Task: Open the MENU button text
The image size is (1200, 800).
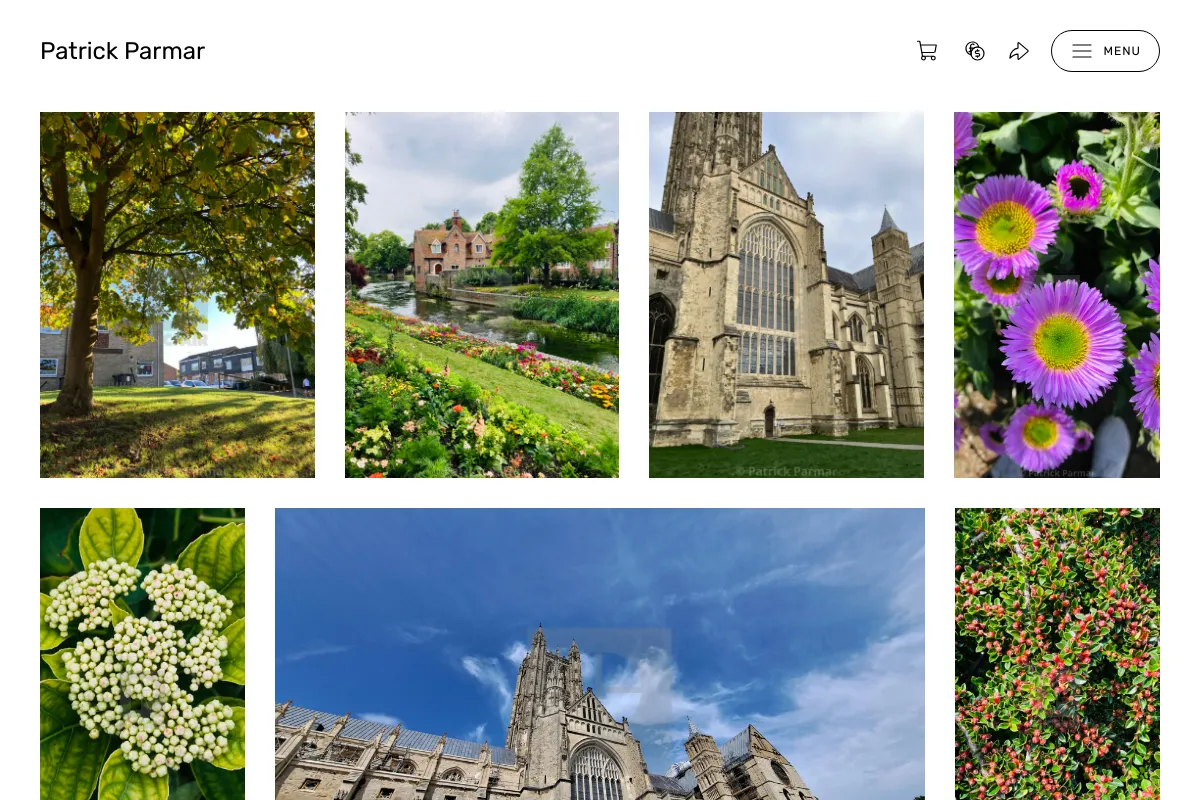Action: pyautogui.click(x=1122, y=51)
